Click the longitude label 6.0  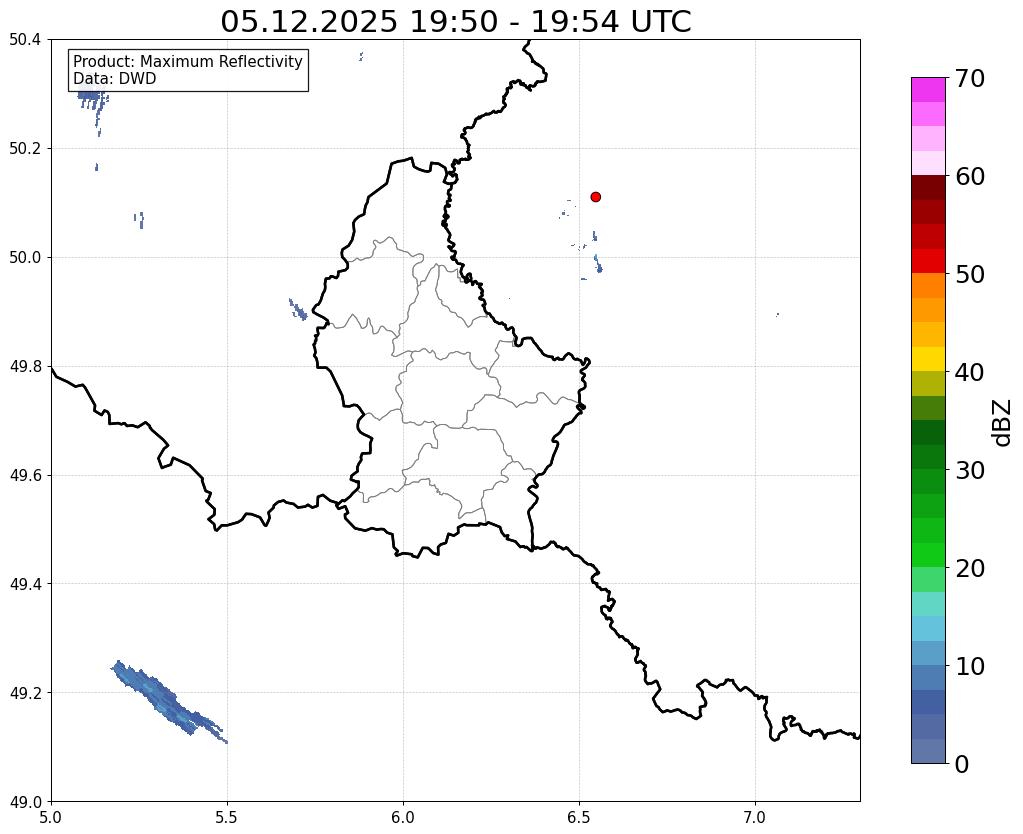coord(403,818)
